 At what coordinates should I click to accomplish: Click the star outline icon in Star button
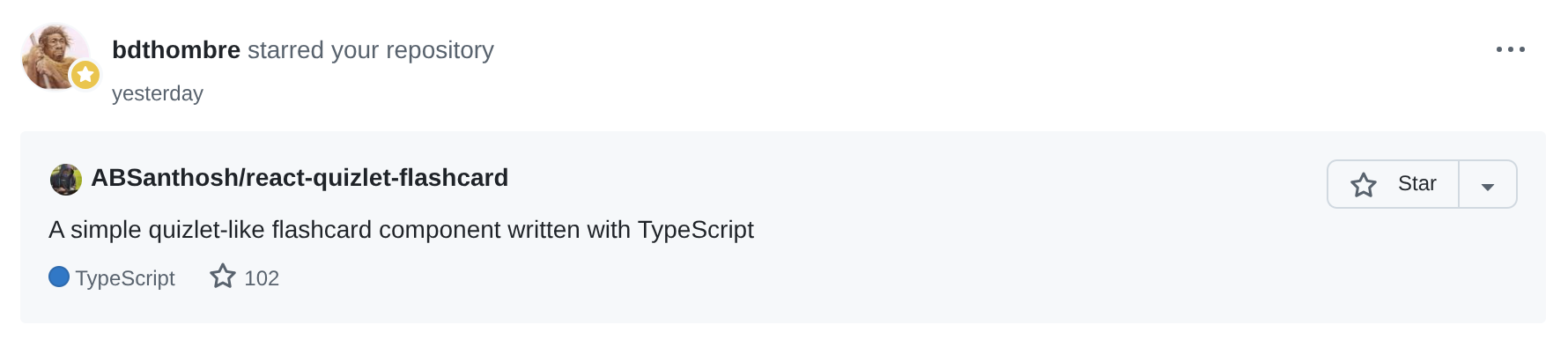pos(1363,185)
